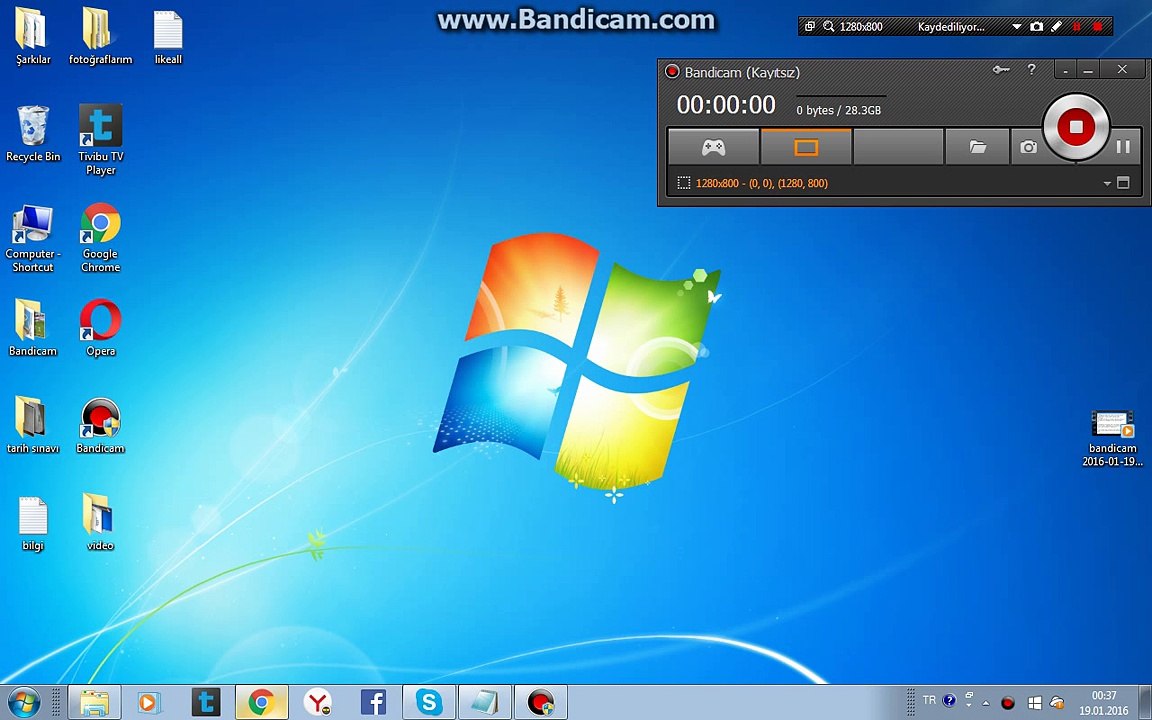Switch to Bandicam on the taskbar
Image resolution: width=1152 pixels, height=720 pixels.
[x=541, y=702]
